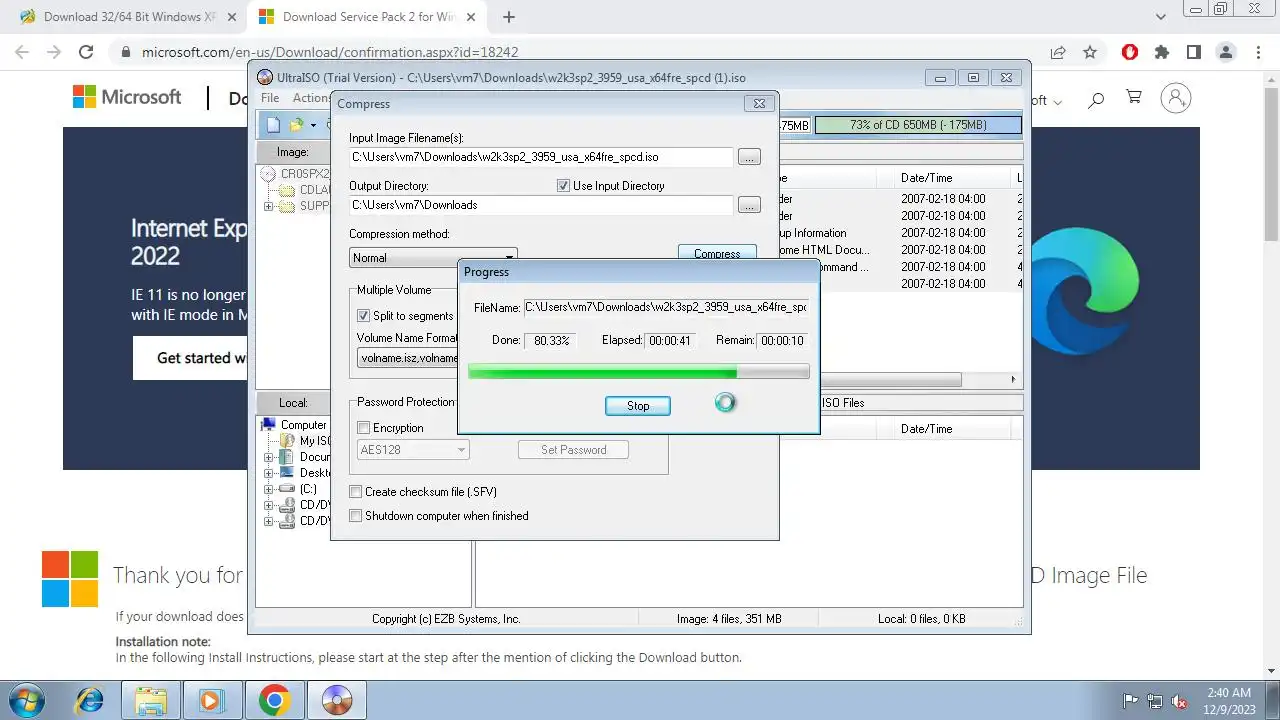Enable Shutdown computer when finished
This screenshot has height=720, width=1280.
[355, 516]
